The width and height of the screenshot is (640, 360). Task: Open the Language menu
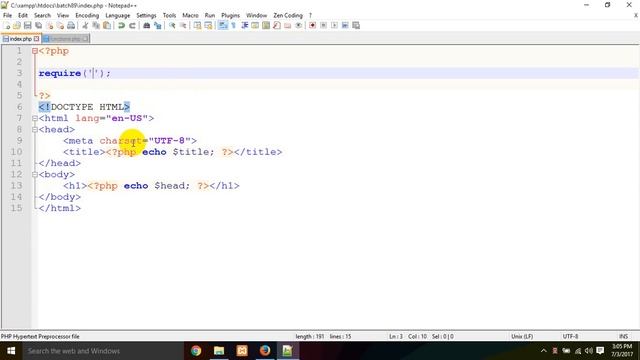click(118, 15)
